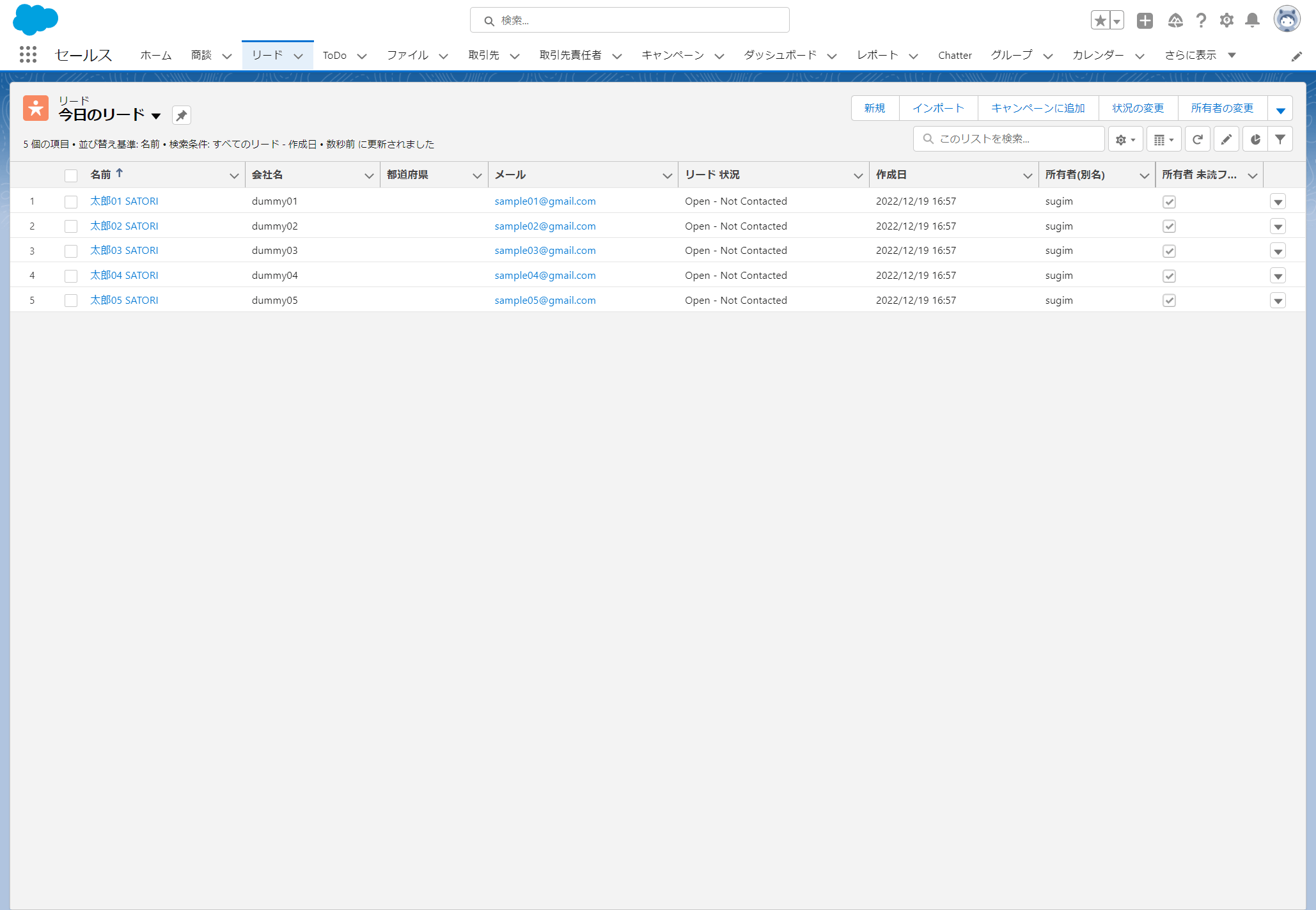Switch to the 商談 tab
The image size is (1316, 910).
coord(201,56)
